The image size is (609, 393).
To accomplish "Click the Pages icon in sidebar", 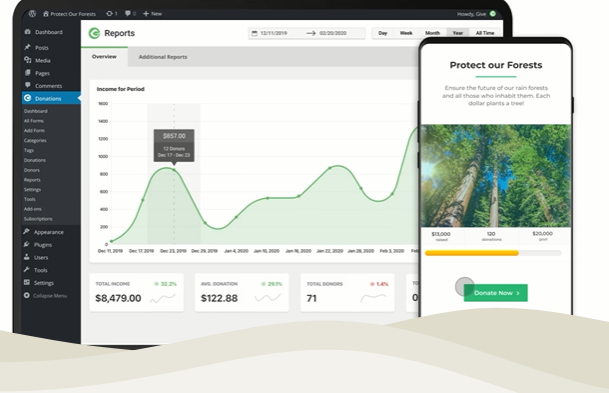I will click(28, 73).
